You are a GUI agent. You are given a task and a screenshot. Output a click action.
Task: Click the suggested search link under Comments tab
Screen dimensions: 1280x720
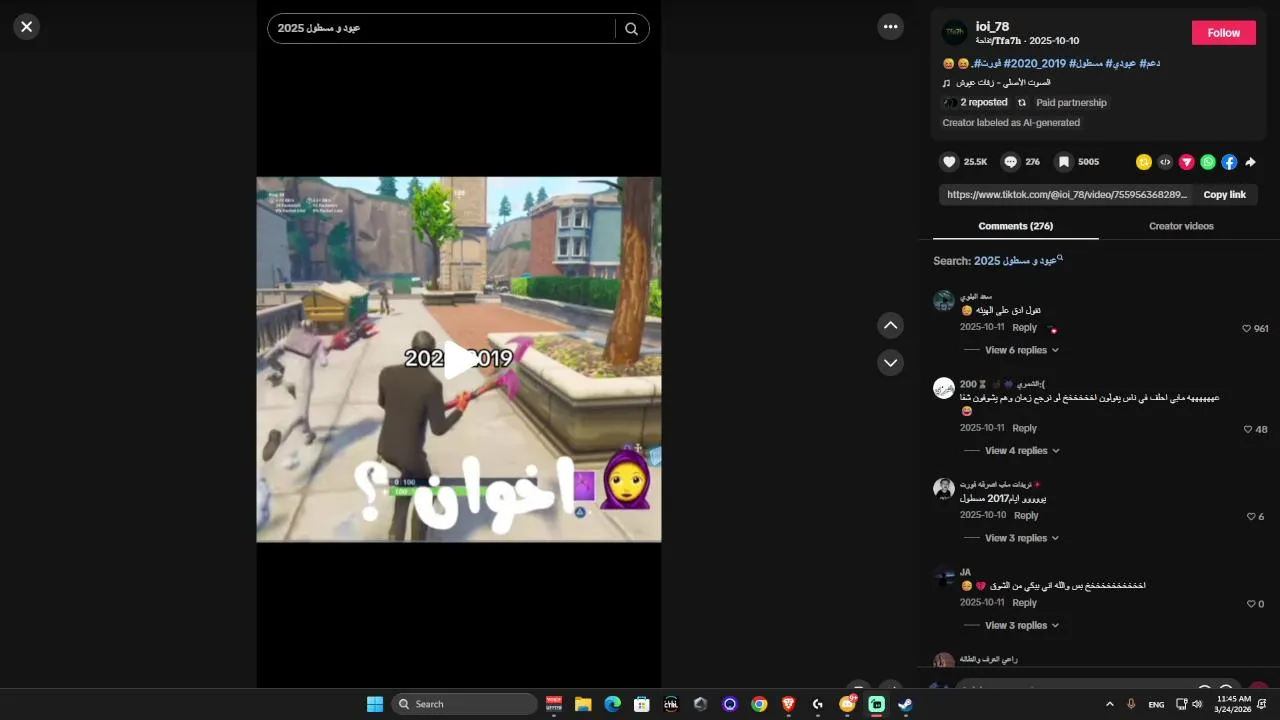coord(1019,261)
